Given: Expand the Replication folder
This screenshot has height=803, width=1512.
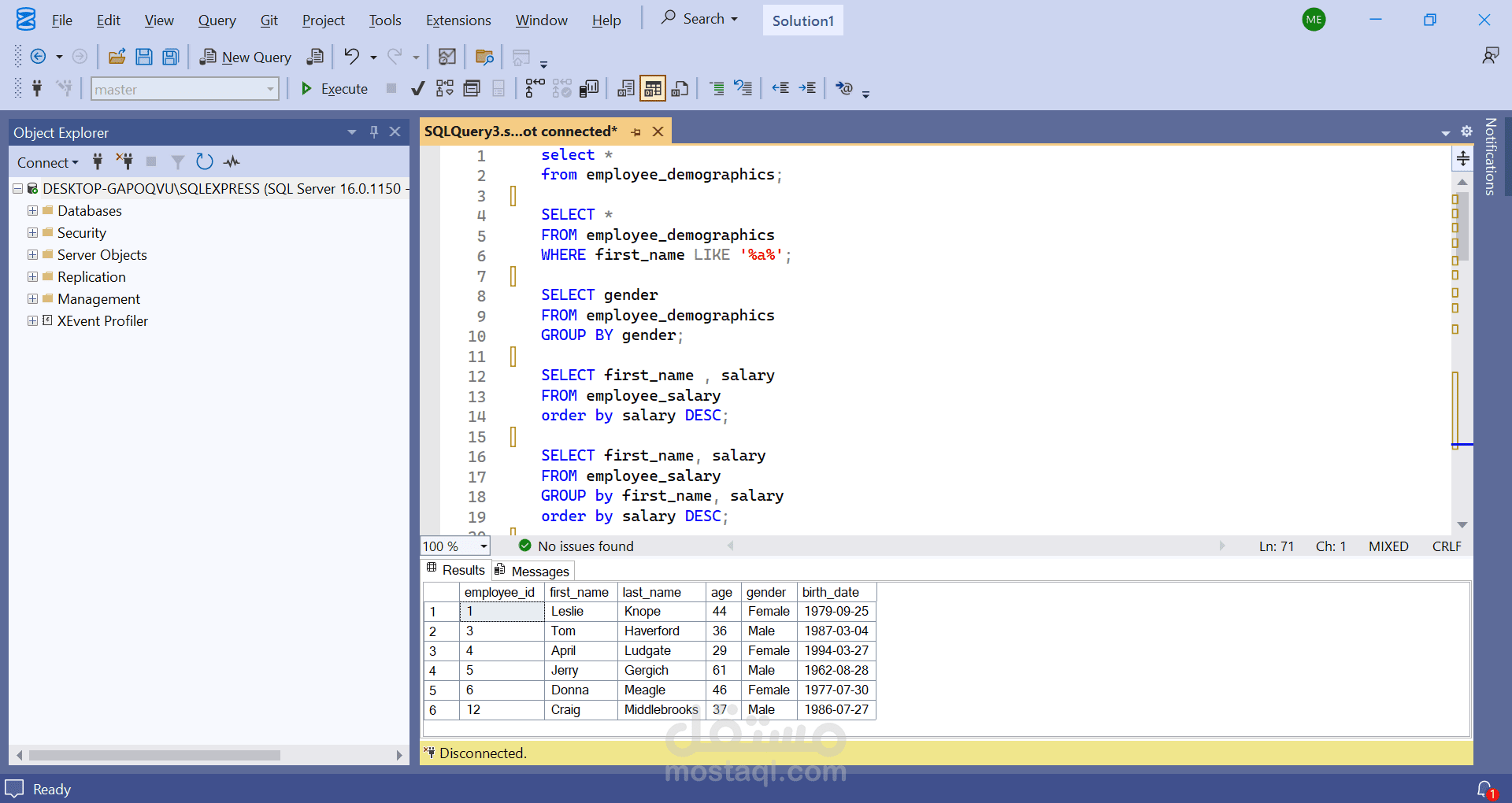Looking at the screenshot, I should pos(32,277).
